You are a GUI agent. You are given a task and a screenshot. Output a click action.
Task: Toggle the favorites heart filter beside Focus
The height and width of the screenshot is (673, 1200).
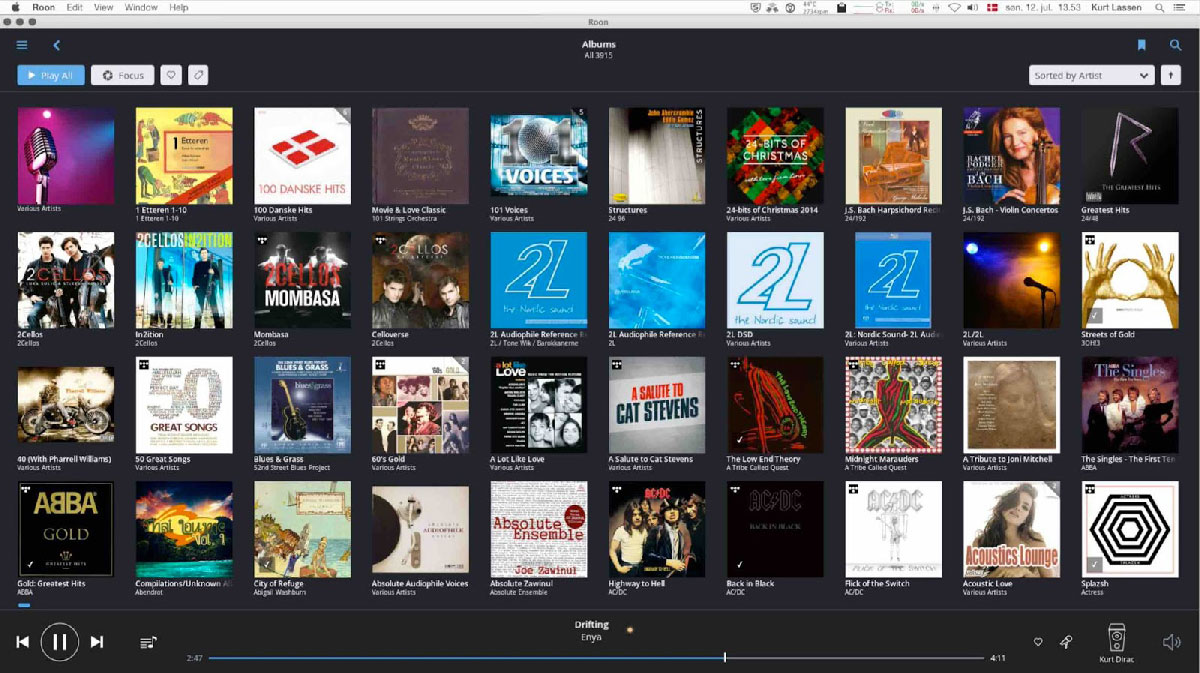pyautogui.click(x=171, y=75)
